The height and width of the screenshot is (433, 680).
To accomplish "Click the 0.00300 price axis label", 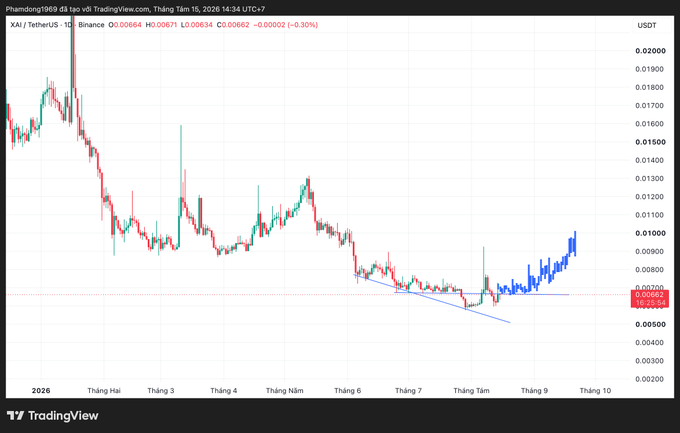I will (650, 361).
